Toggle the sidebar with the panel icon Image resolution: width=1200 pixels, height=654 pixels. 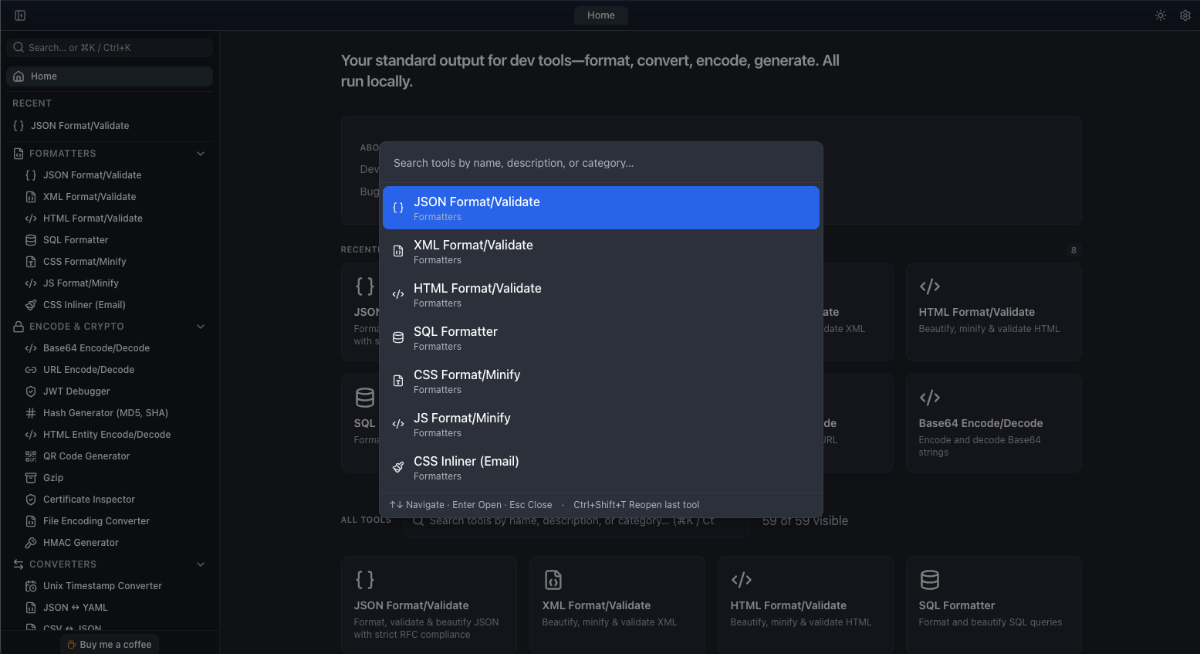click(19, 15)
